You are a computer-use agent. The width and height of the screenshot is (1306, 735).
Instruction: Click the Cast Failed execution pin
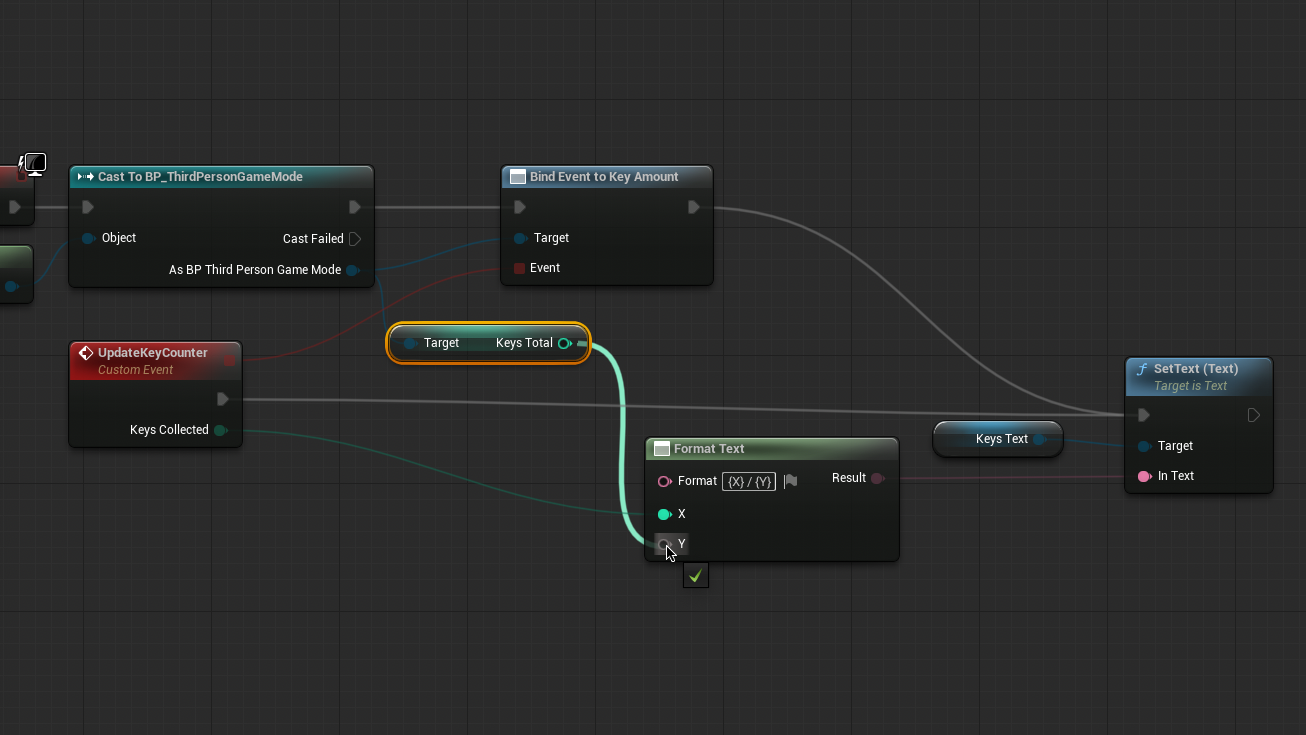pos(355,239)
